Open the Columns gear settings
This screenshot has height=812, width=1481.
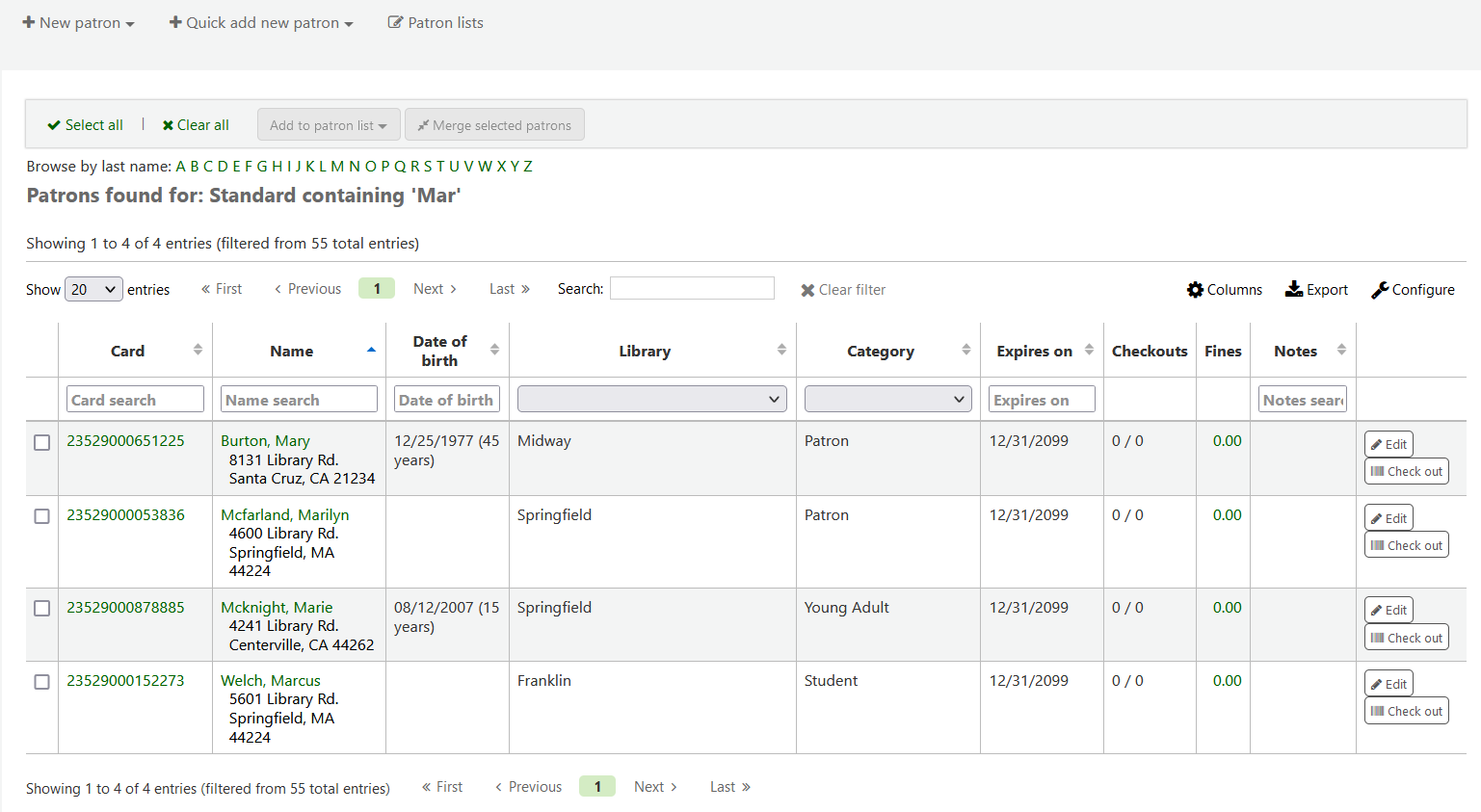pyautogui.click(x=1196, y=290)
